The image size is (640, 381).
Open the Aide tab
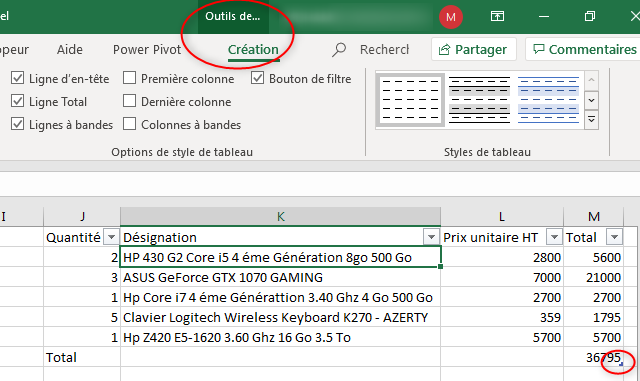[x=70, y=49]
